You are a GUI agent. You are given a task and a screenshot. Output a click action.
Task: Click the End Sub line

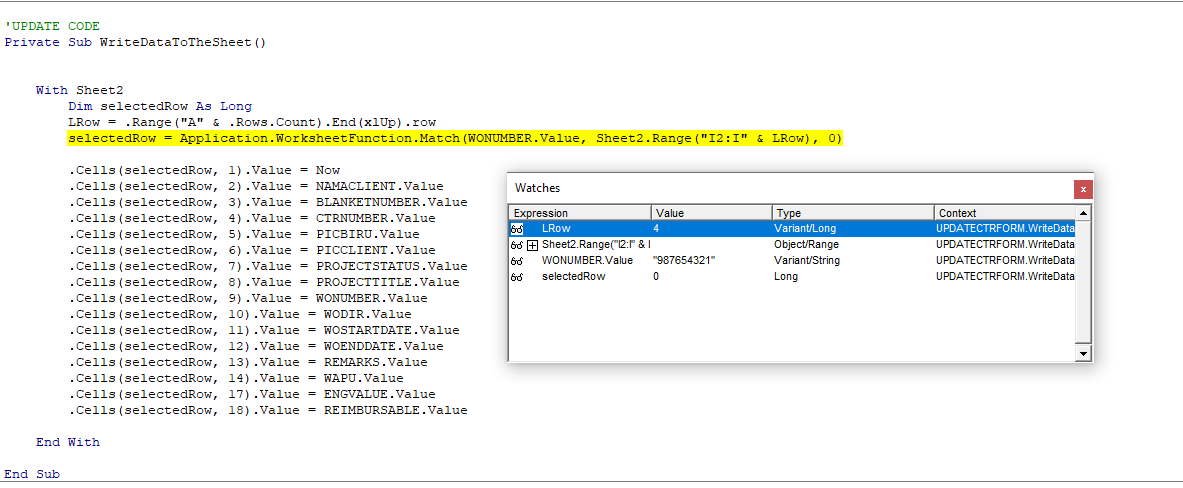coord(32,474)
